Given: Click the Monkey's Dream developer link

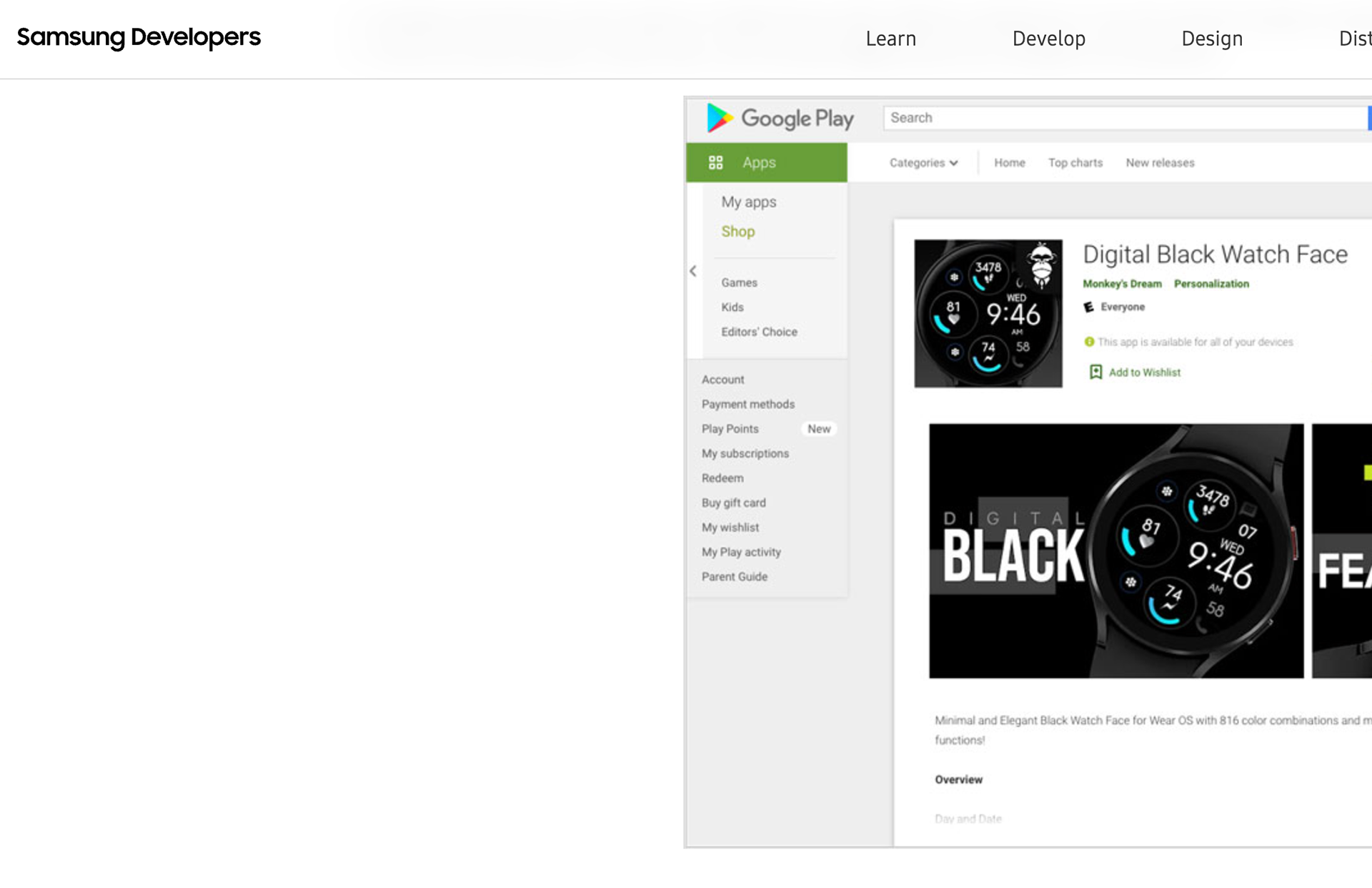Looking at the screenshot, I should point(1122,284).
